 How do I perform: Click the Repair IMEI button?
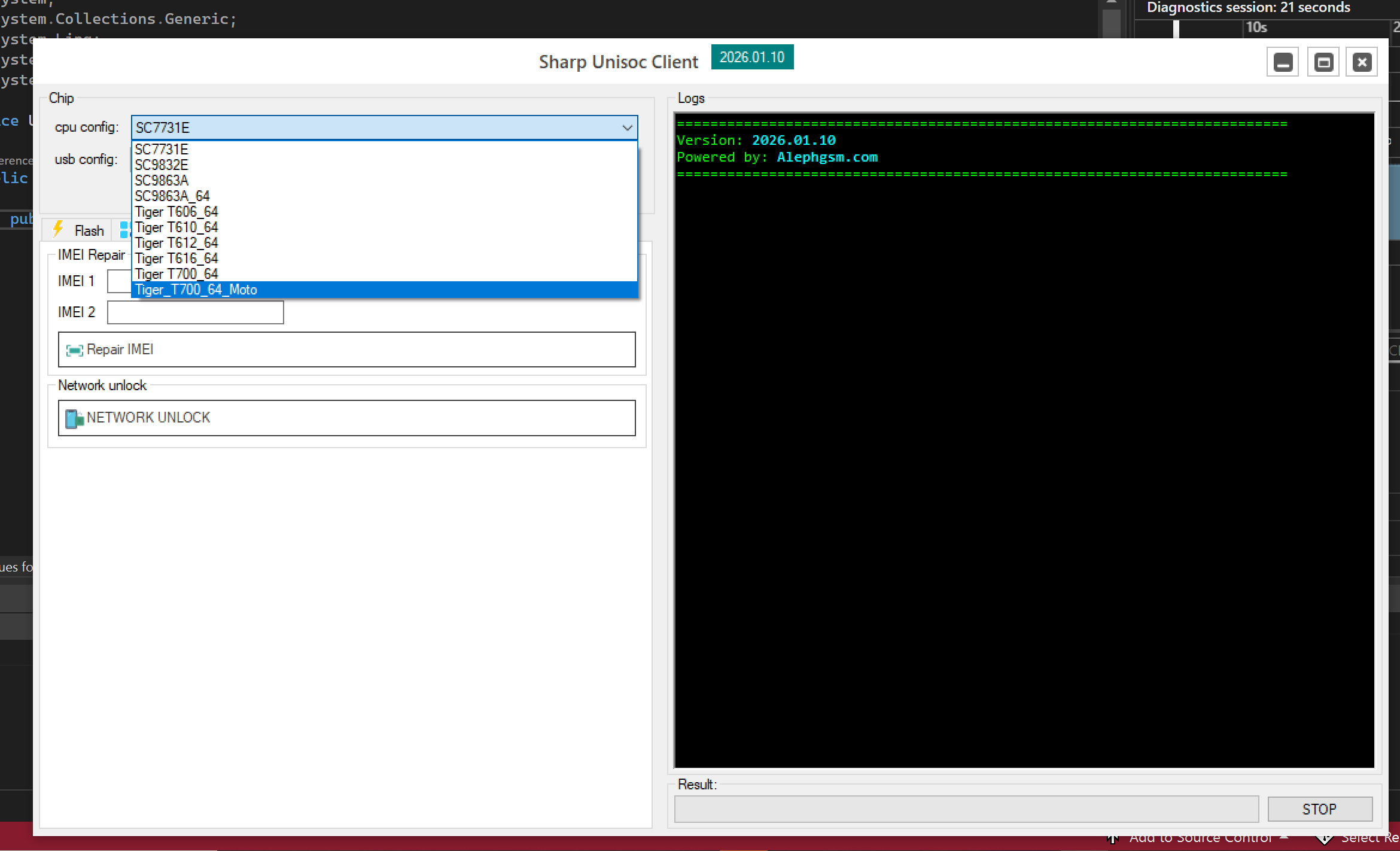coord(347,349)
